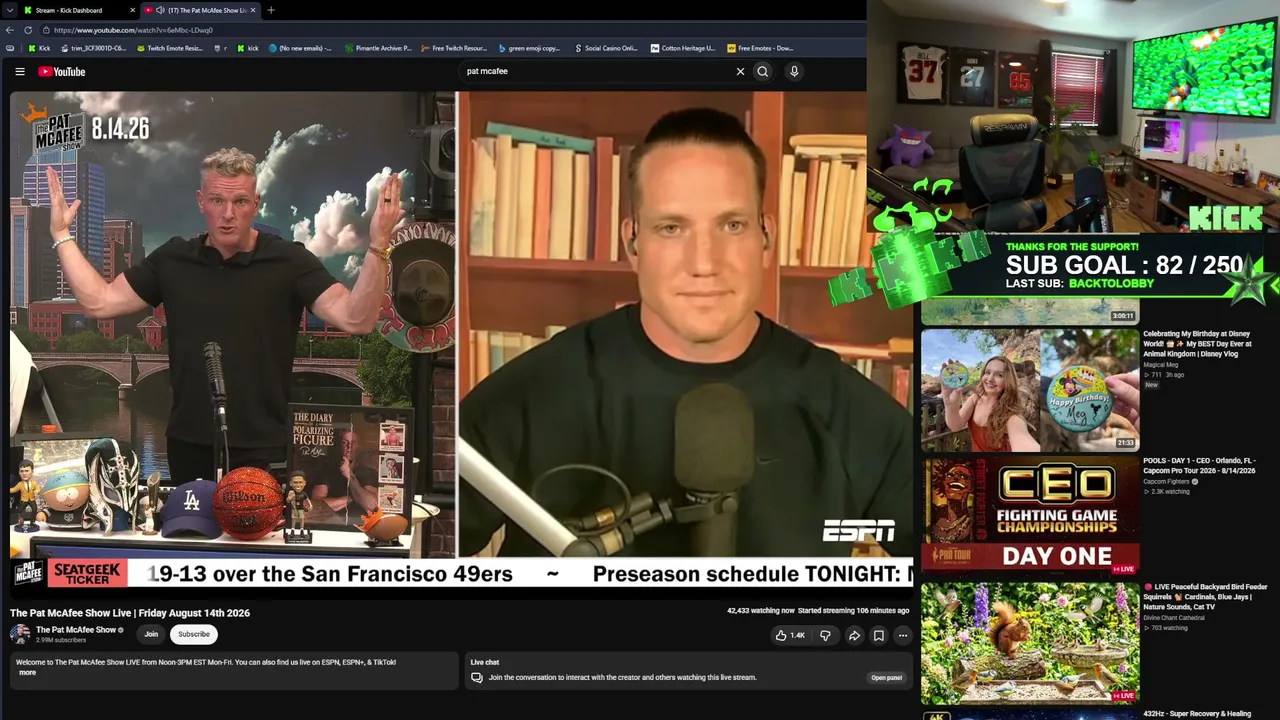Open the YouTube guide hamburger menu
Viewport: 1280px width, 720px height.
click(x=20, y=72)
